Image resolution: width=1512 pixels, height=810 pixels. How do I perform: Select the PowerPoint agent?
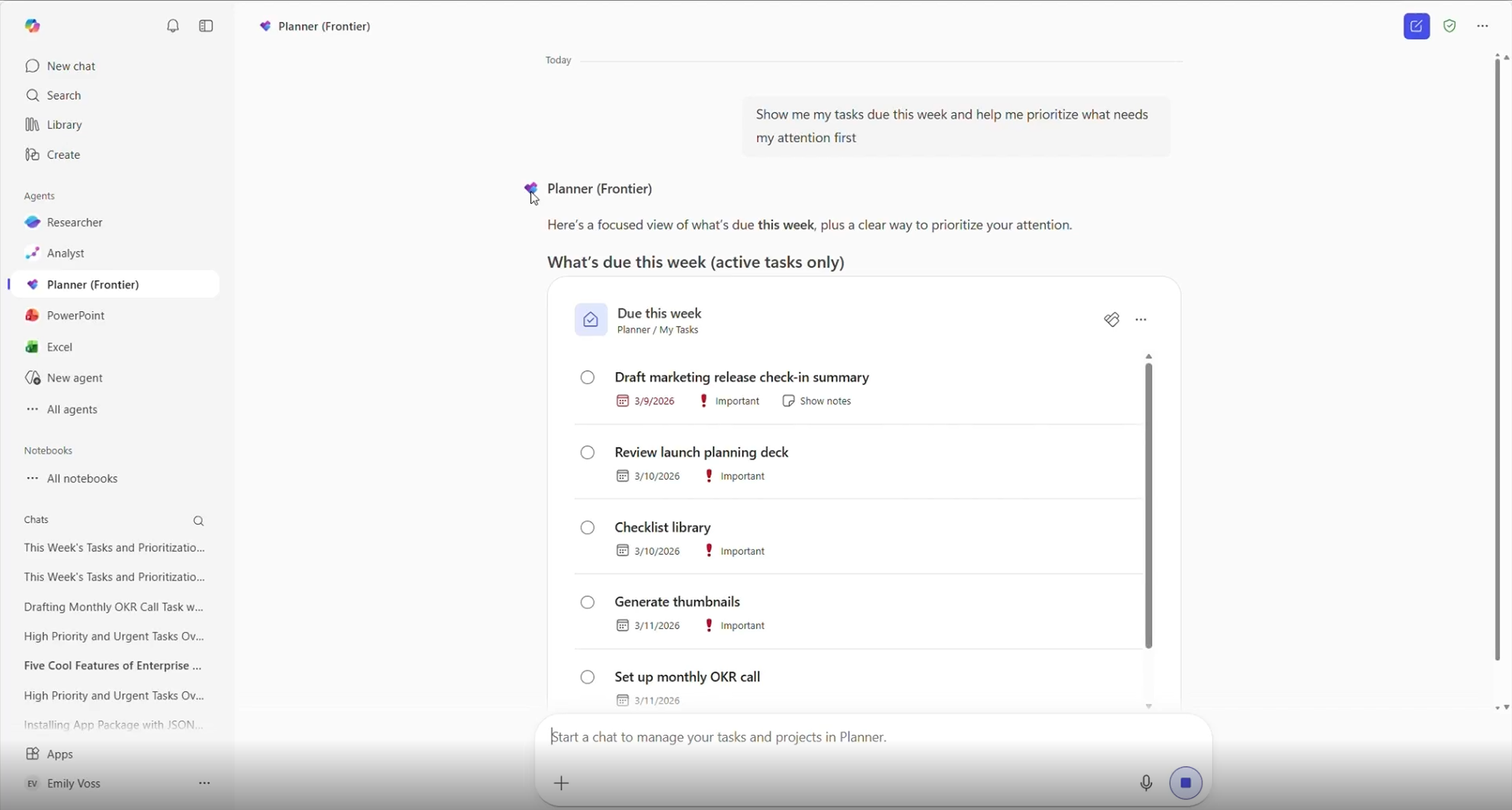65,315
